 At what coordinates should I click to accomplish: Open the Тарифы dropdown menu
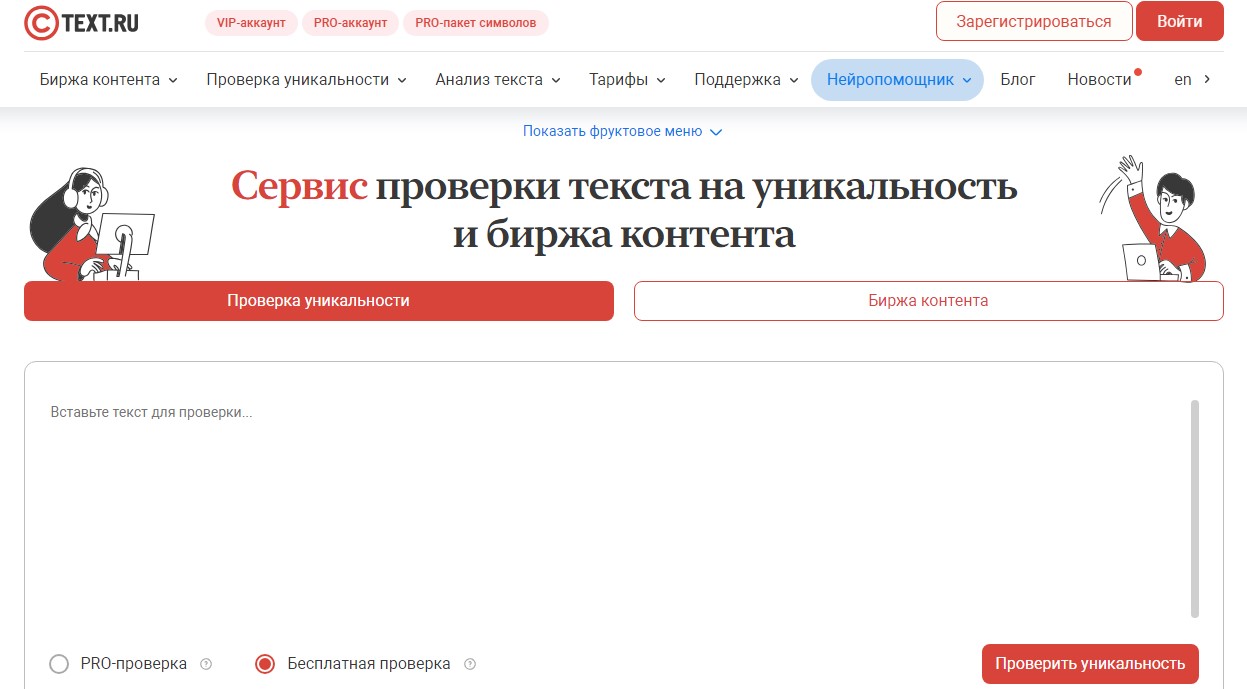[x=627, y=80]
